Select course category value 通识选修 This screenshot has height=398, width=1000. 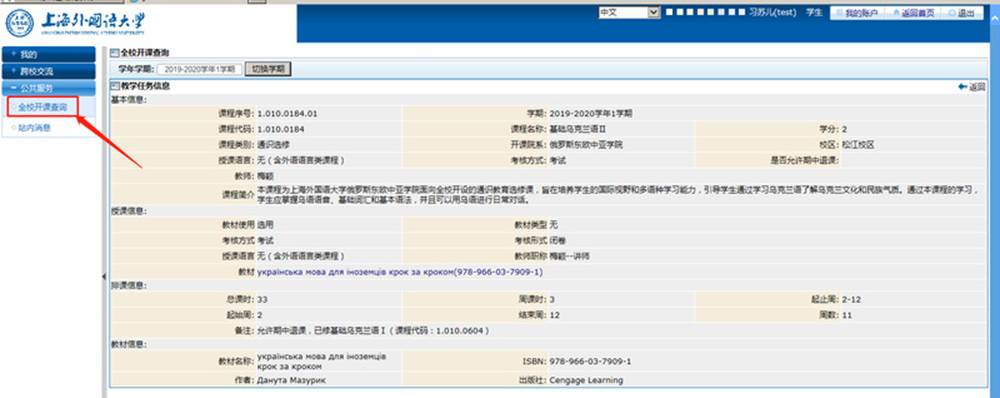coord(274,145)
